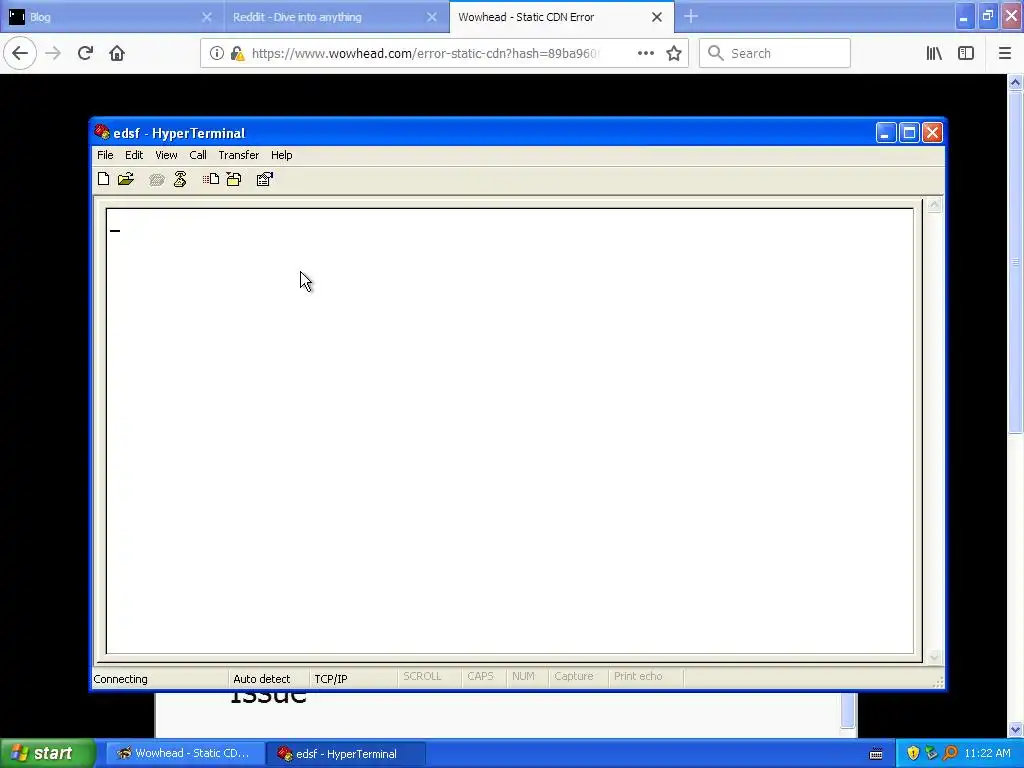This screenshot has width=1024, height=768.
Task: Select Wowhead taskbar button
Action: coord(184,753)
